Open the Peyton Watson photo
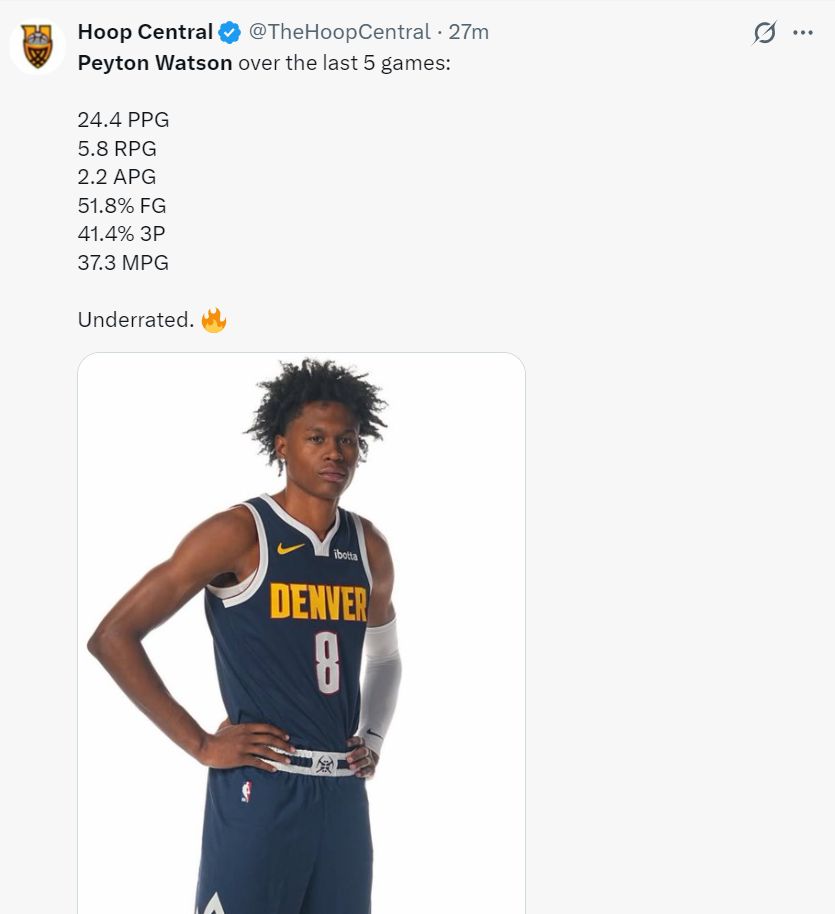 coord(301,633)
